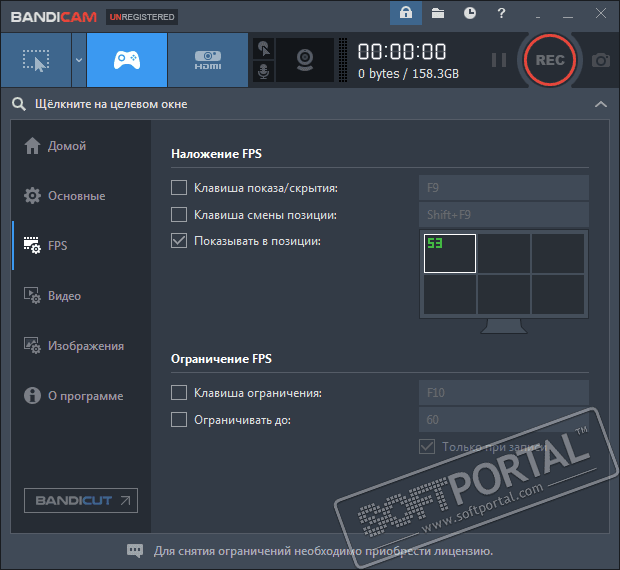The height and width of the screenshot is (570, 620).
Task: Select top-right FPS position cell
Action: pyautogui.click(x=558, y=253)
